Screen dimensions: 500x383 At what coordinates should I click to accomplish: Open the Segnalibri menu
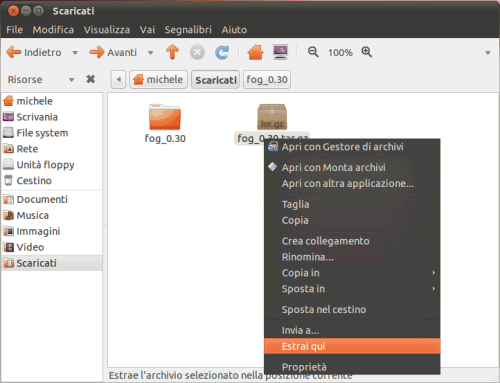click(188, 30)
